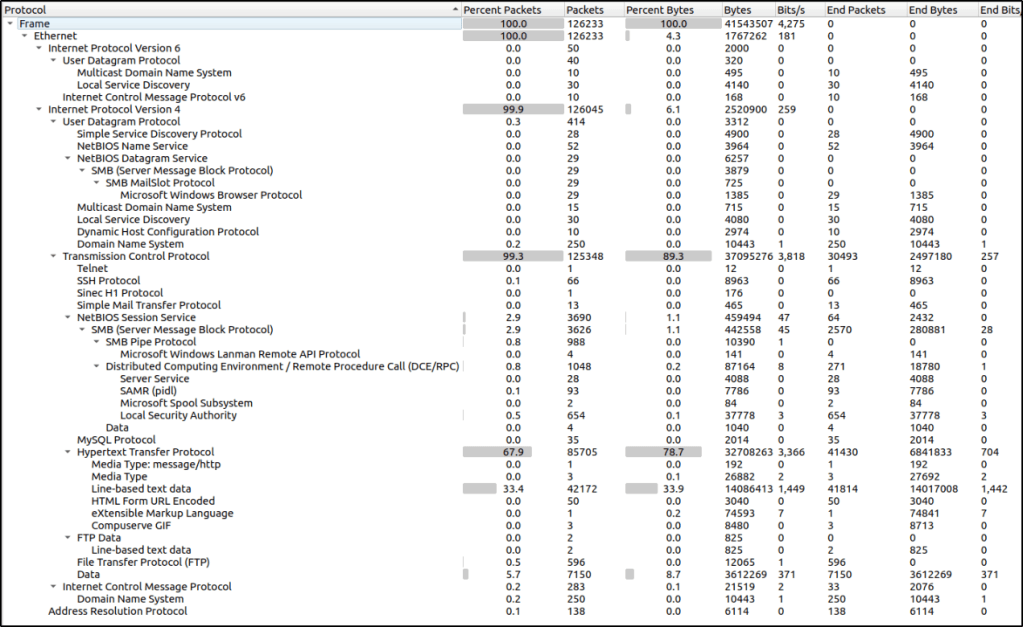Image resolution: width=1023 pixels, height=627 pixels.
Task: Select the Compuserve GIF row
Action: [x=132, y=526]
